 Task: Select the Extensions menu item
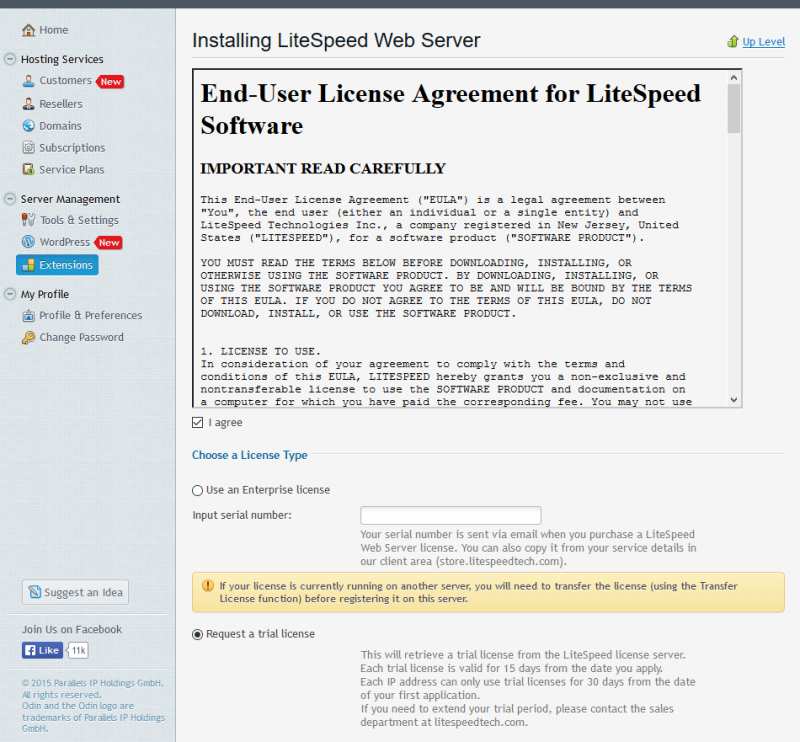pos(57,265)
